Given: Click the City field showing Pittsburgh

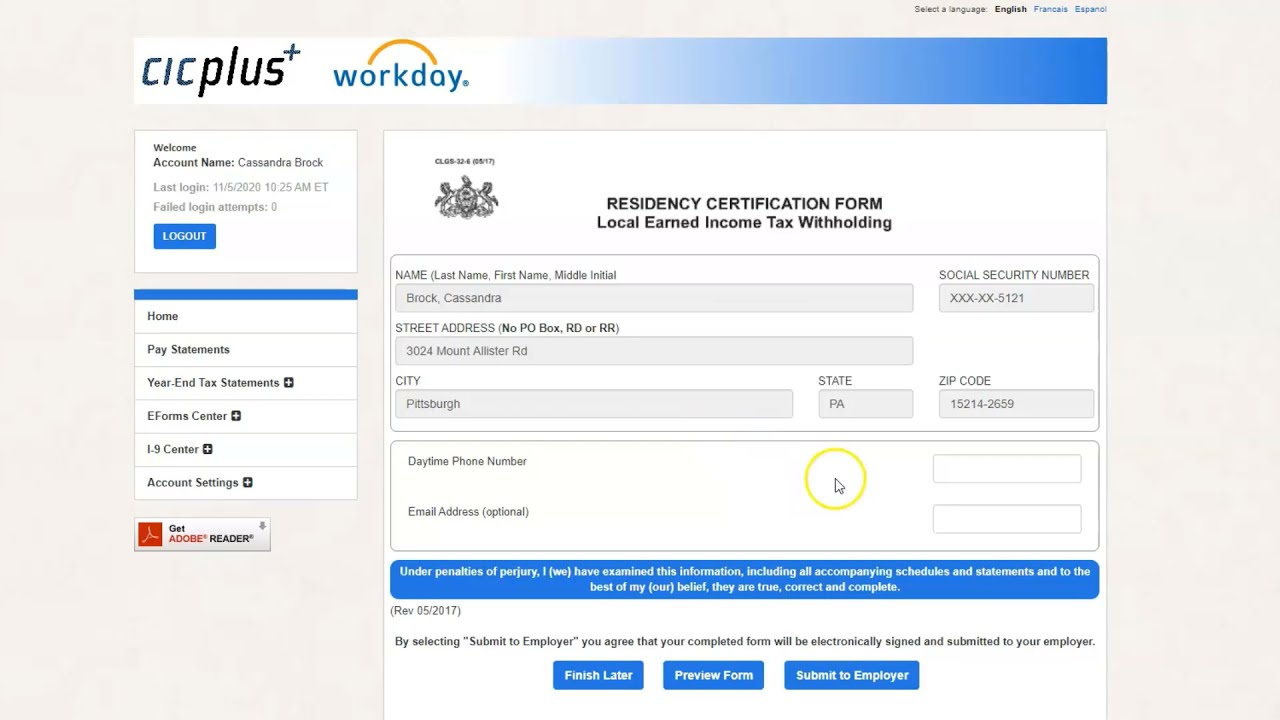Looking at the screenshot, I should (594, 404).
